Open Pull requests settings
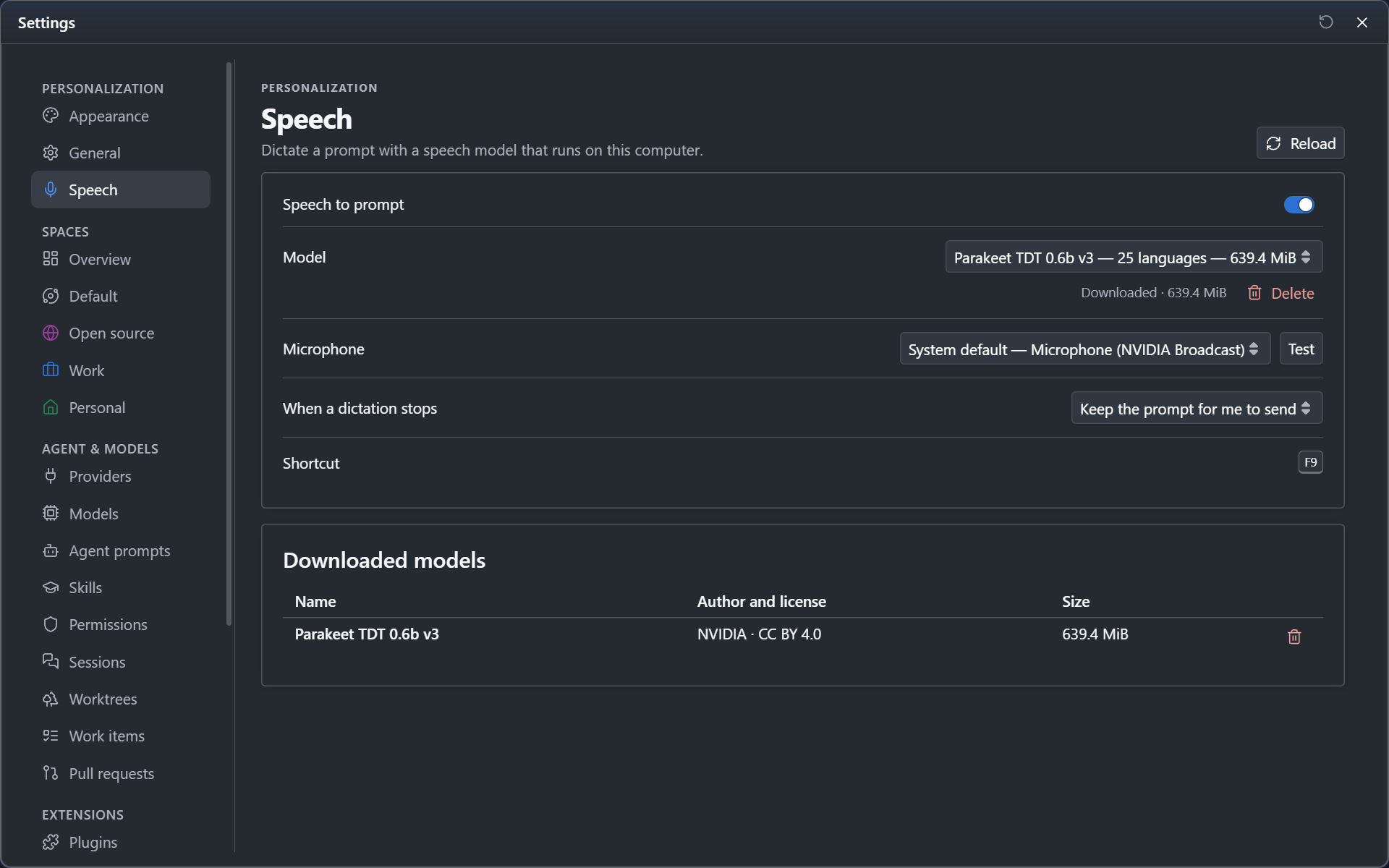The width and height of the screenshot is (1389, 868). click(x=121, y=773)
